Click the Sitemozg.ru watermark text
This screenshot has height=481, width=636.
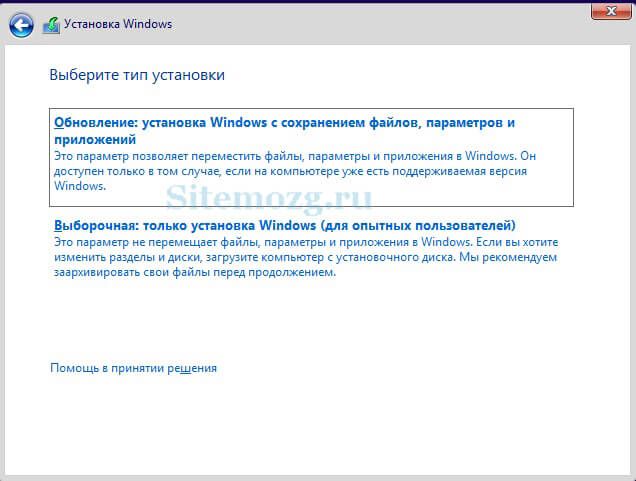point(269,198)
